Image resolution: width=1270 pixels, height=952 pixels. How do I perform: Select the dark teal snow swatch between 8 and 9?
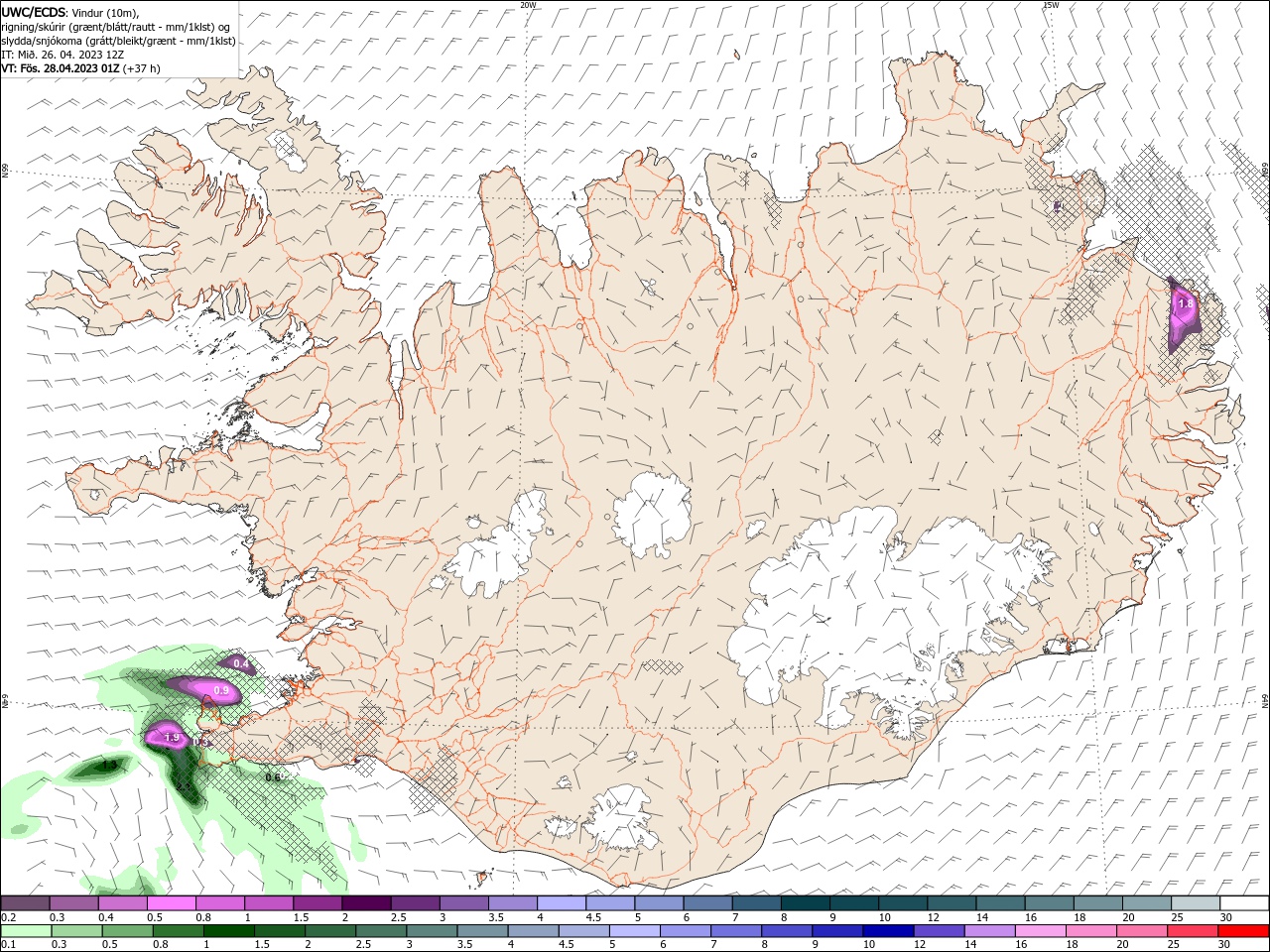(806, 903)
